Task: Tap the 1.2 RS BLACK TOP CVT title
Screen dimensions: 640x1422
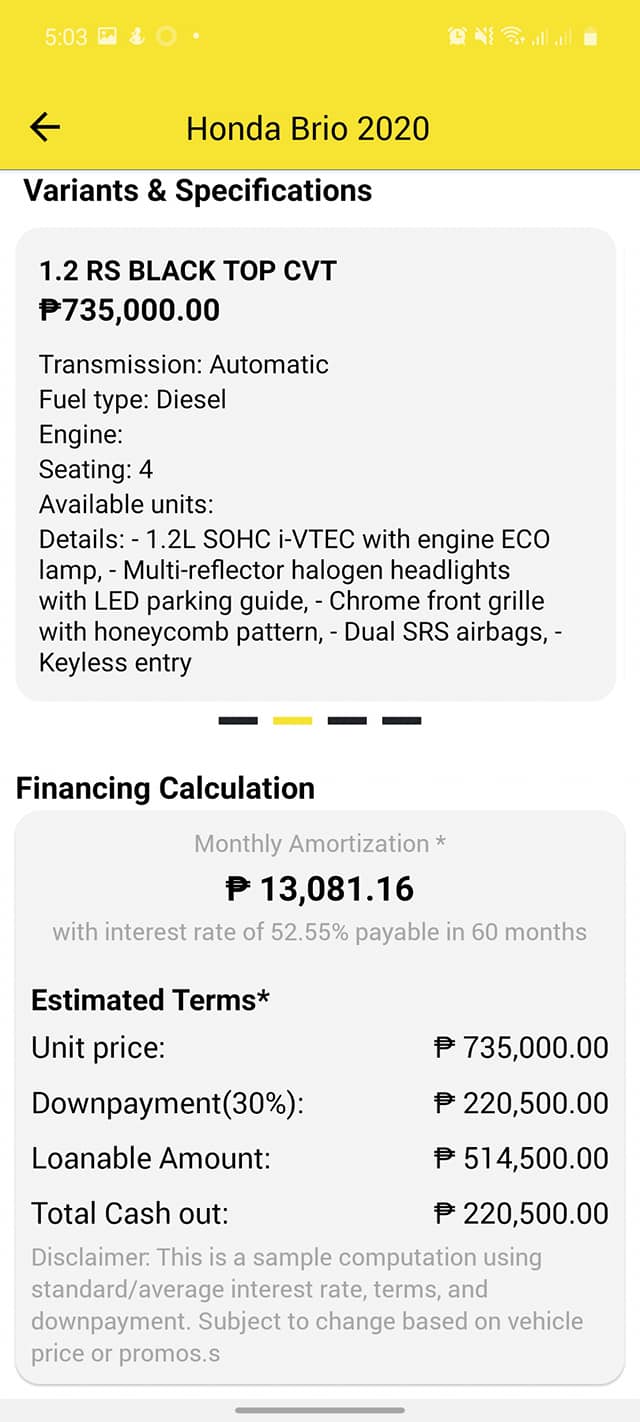Action: [x=188, y=270]
